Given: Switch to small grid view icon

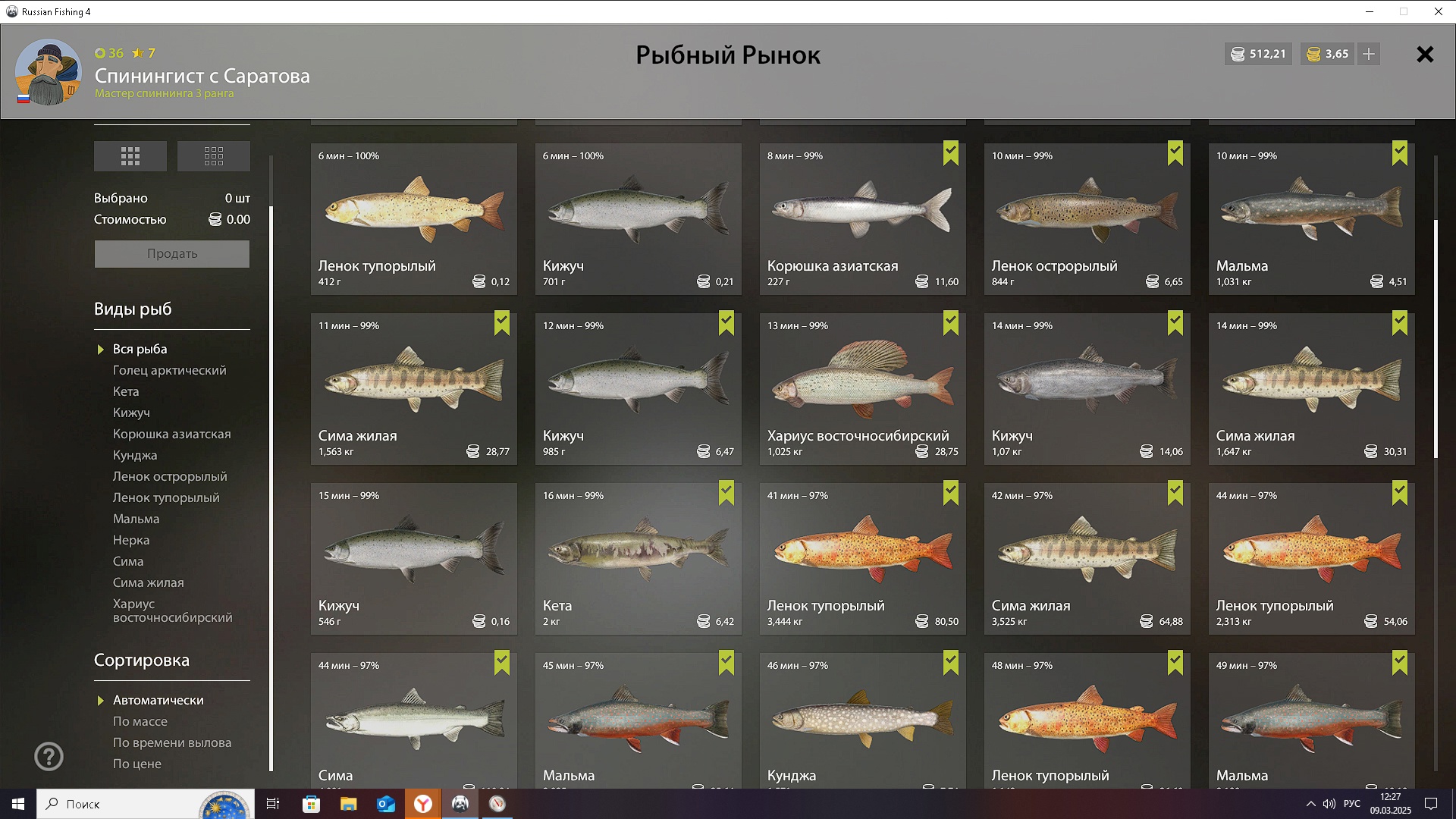Looking at the screenshot, I should tap(214, 156).
